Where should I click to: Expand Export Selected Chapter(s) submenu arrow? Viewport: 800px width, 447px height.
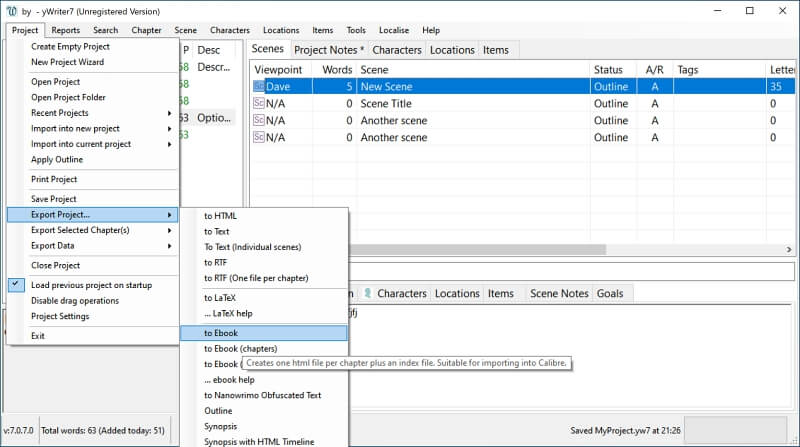[x=169, y=231]
